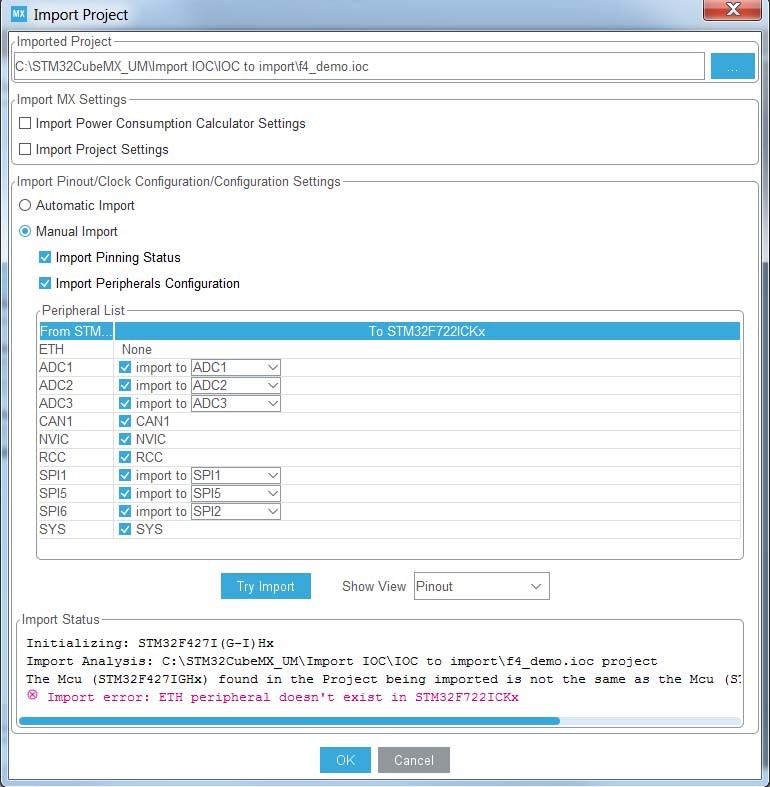Check Import Project Settings option
This screenshot has height=787, width=770.
(25, 149)
